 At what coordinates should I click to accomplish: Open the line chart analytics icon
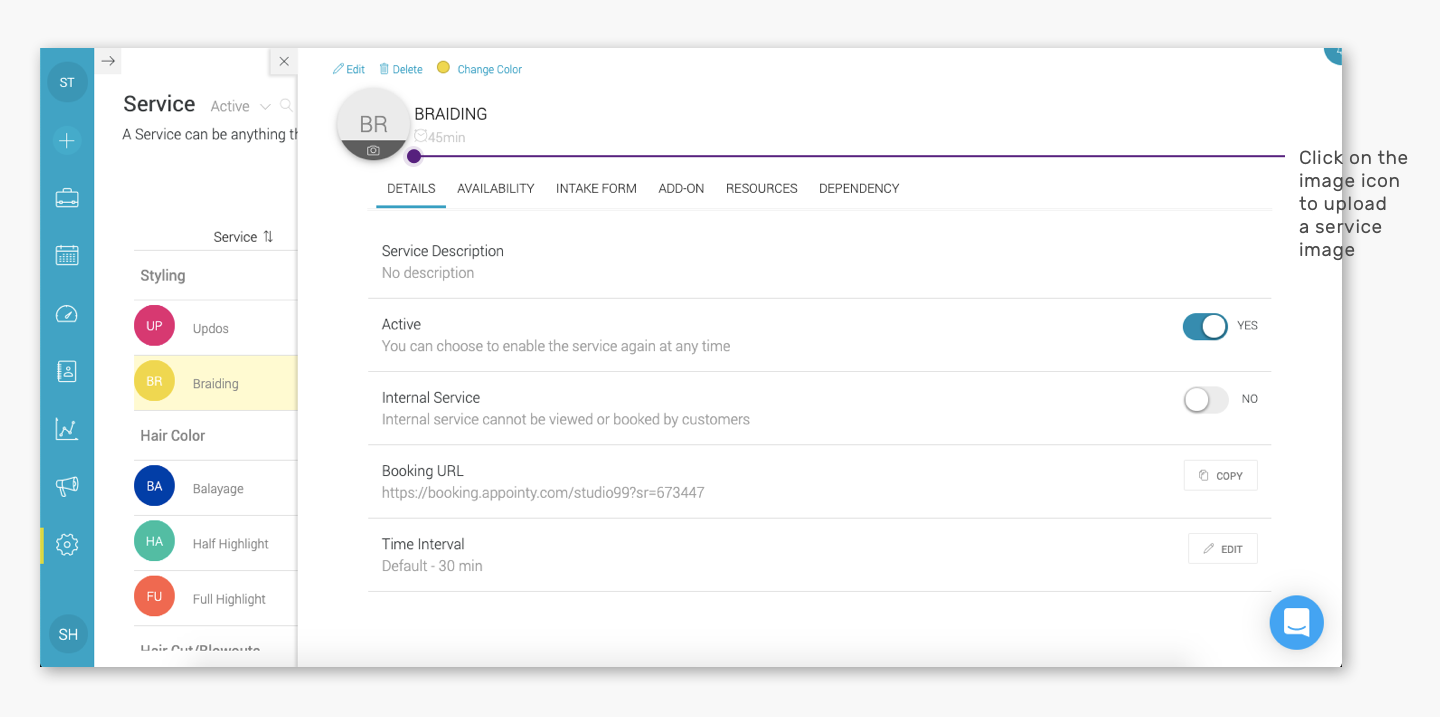click(x=67, y=429)
